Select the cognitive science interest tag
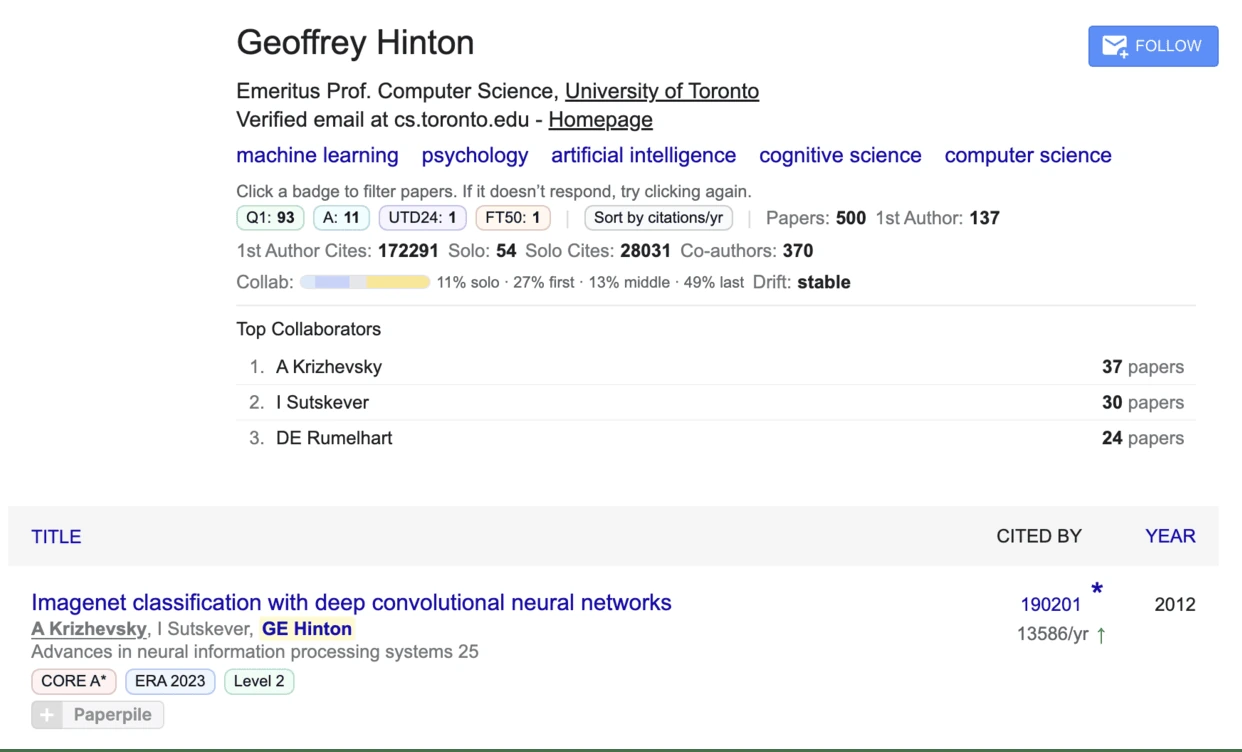Viewport: 1242px width, 752px height. click(840, 155)
